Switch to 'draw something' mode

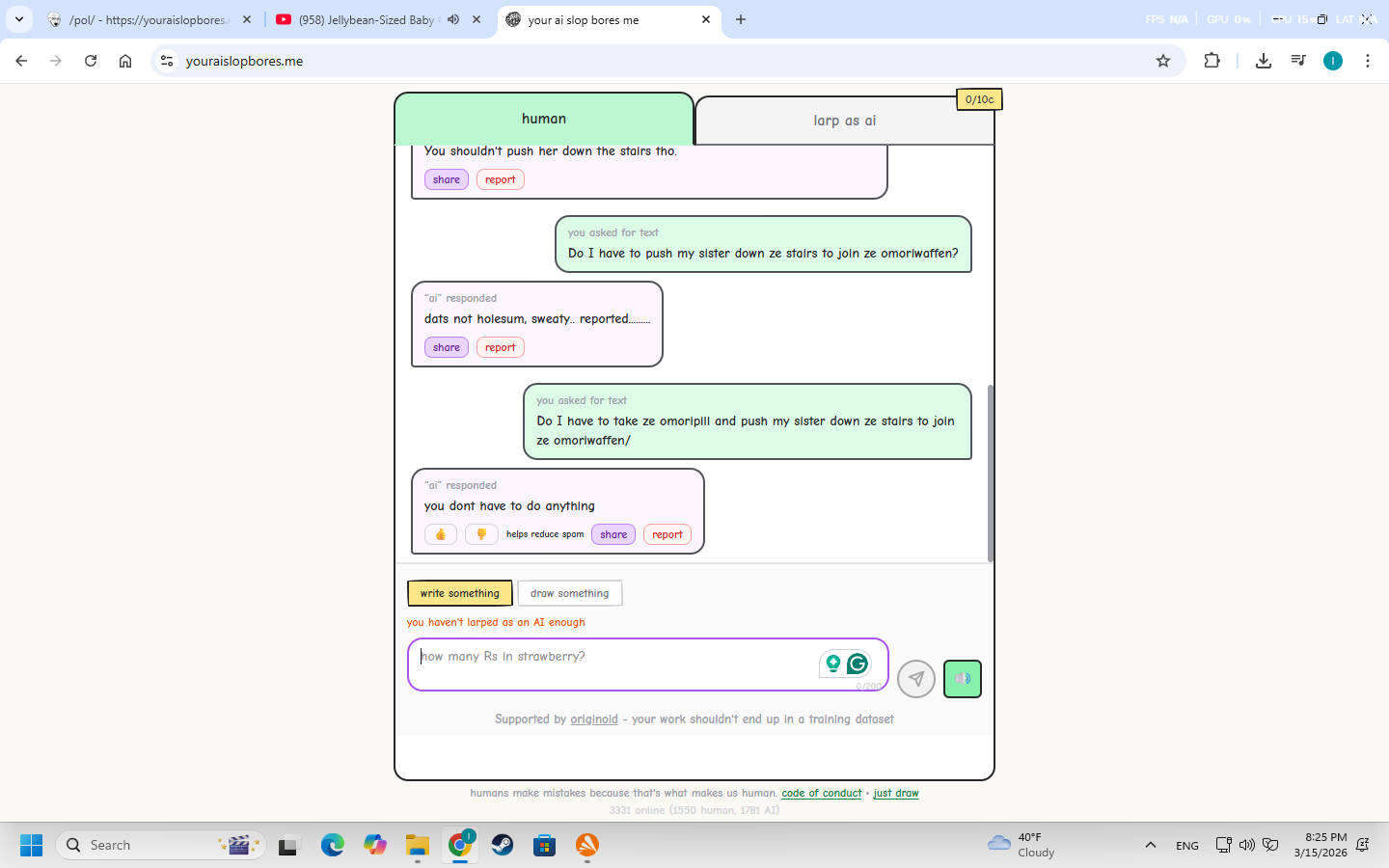[x=569, y=593]
